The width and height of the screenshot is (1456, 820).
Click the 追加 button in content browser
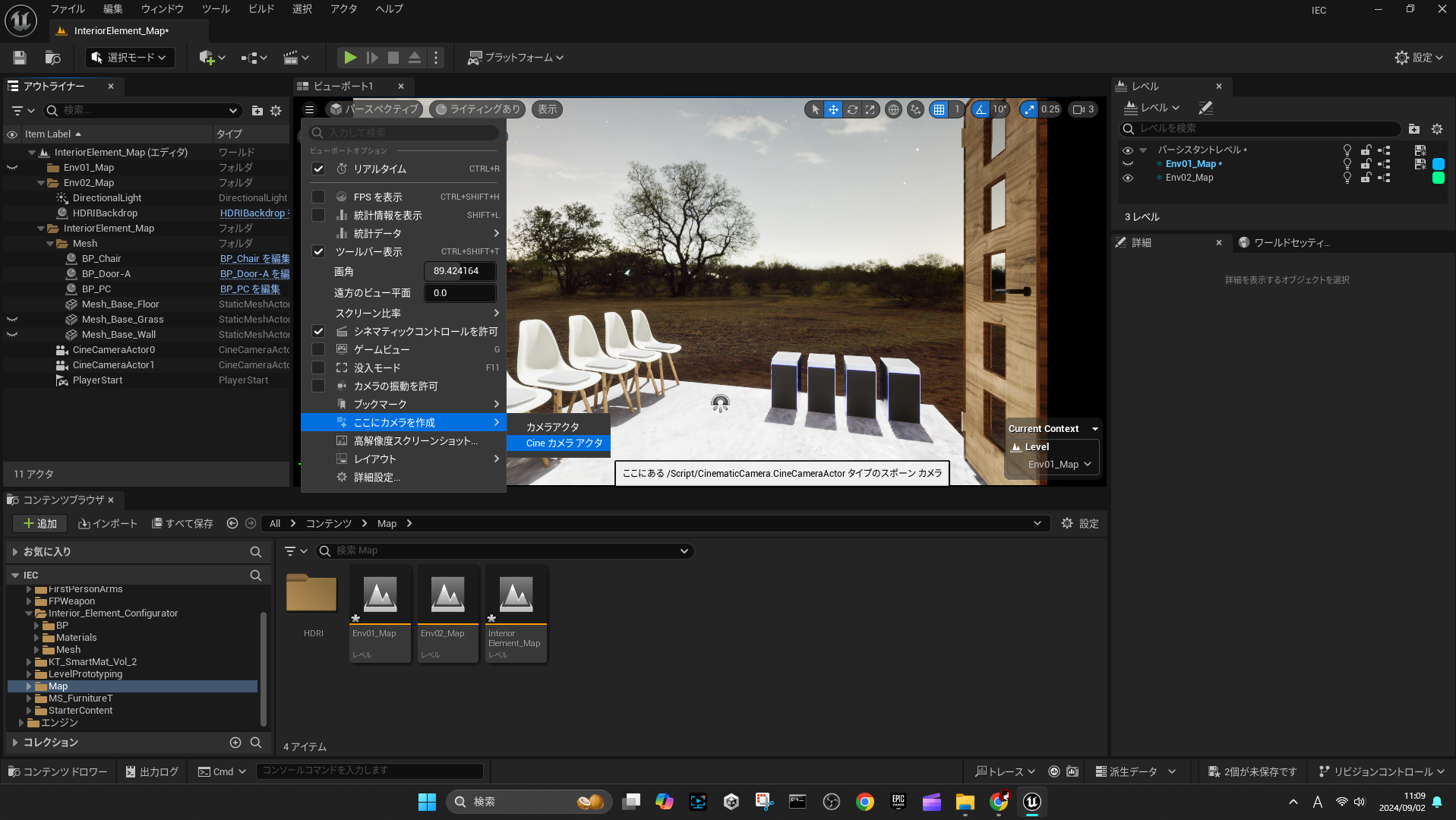pyautogui.click(x=39, y=524)
